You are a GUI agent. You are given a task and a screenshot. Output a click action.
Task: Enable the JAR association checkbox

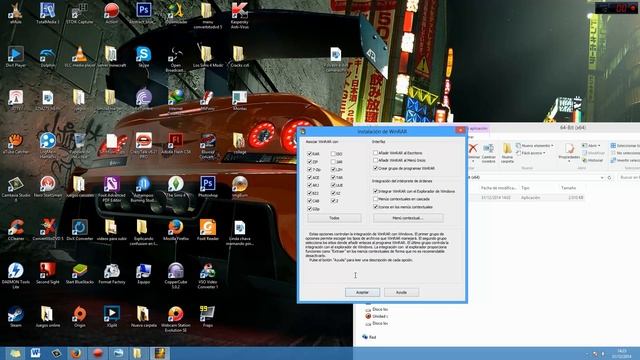pos(333,162)
